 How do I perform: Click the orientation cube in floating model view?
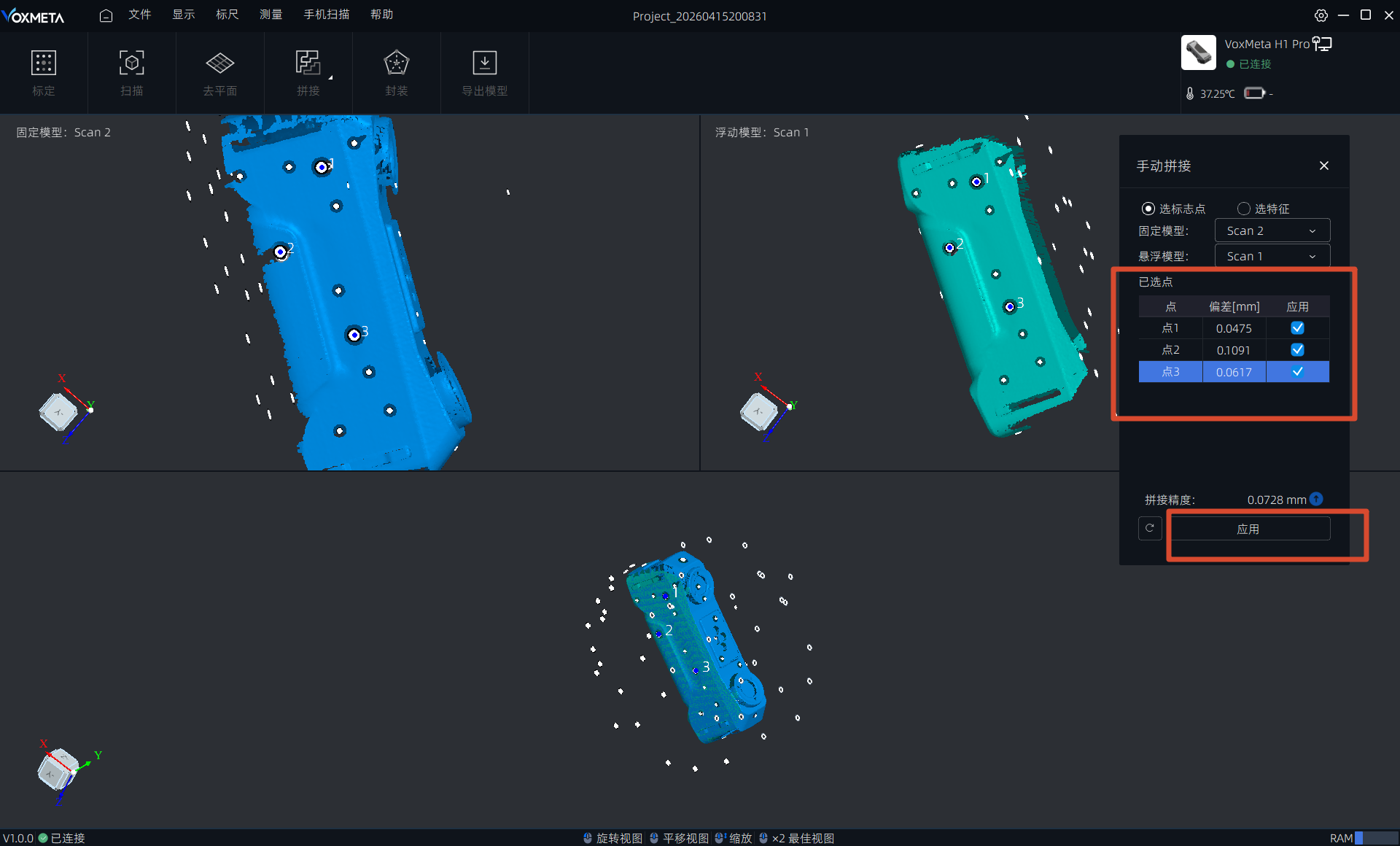[759, 411]
